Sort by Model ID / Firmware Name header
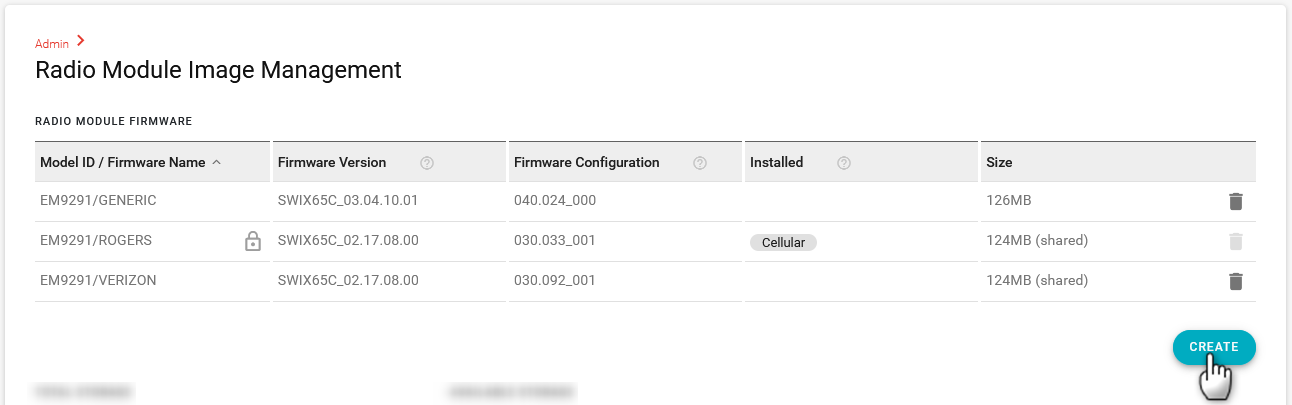Viewport: 1292px width, 405px height. (x=122, y=162)
